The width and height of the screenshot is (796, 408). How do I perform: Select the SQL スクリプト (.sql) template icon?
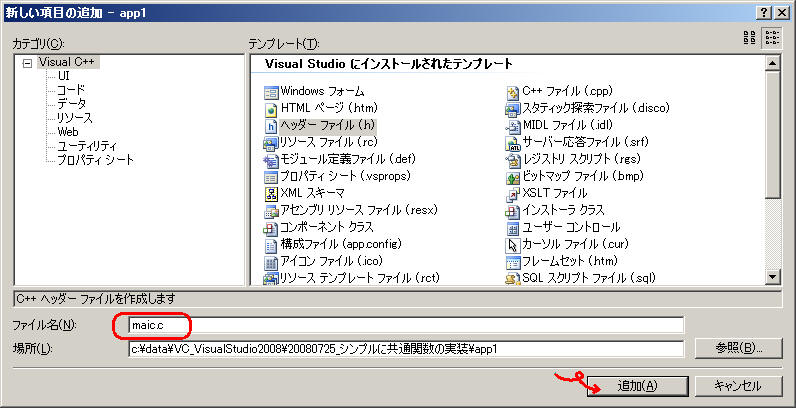point(513,278)
